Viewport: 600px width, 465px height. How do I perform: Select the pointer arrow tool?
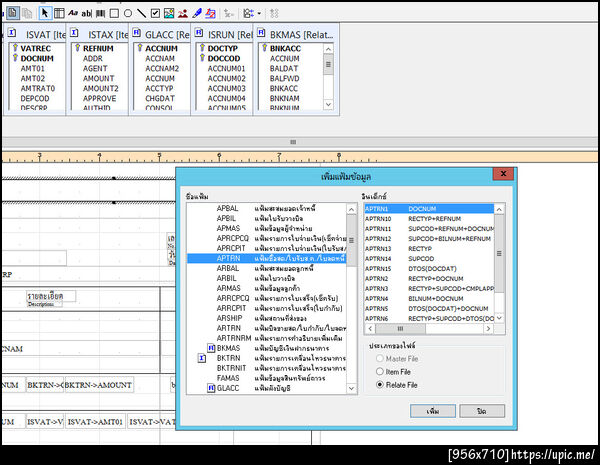(45, 13)
